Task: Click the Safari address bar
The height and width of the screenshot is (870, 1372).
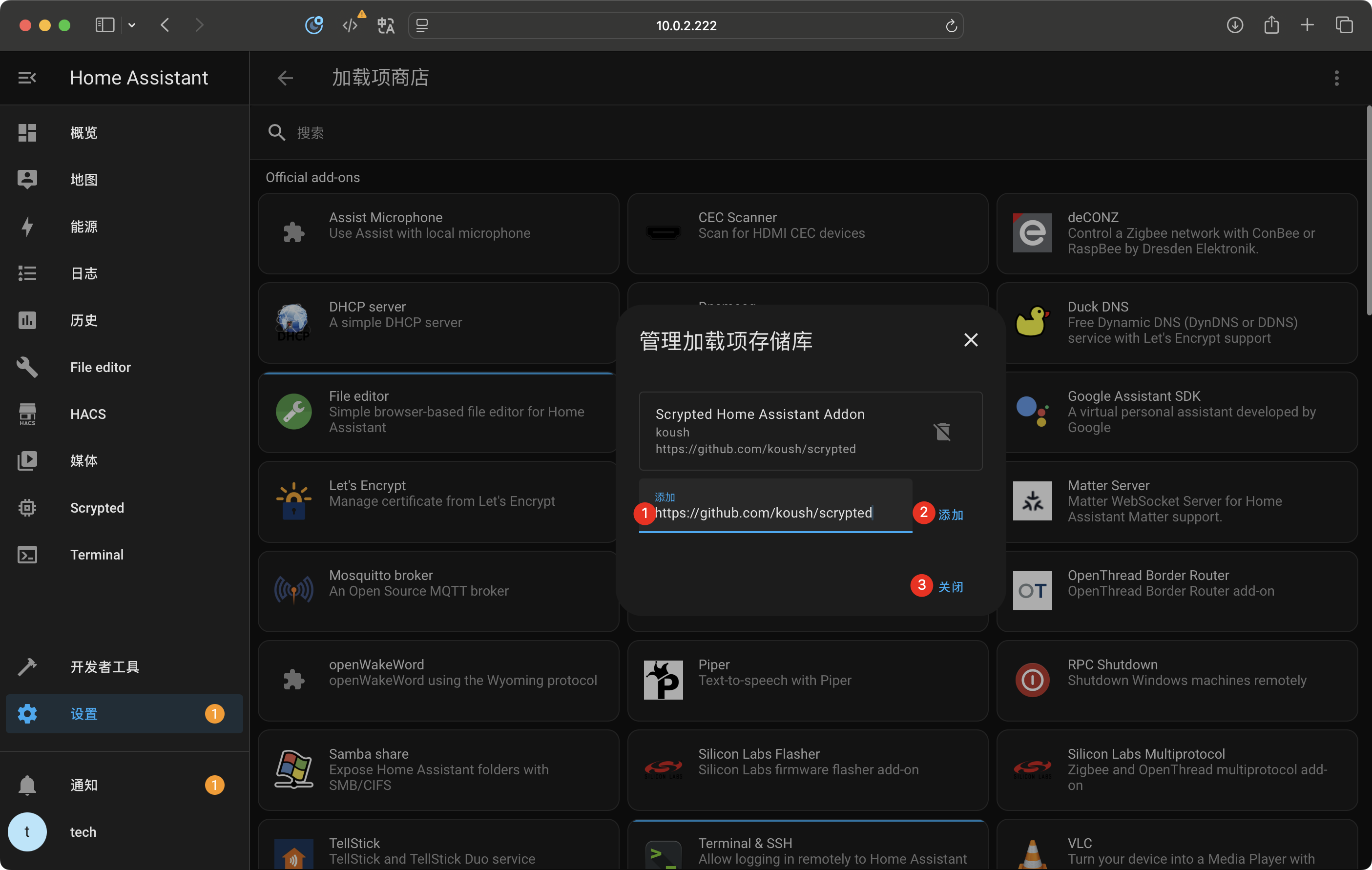Action: [x=686, y=26]
